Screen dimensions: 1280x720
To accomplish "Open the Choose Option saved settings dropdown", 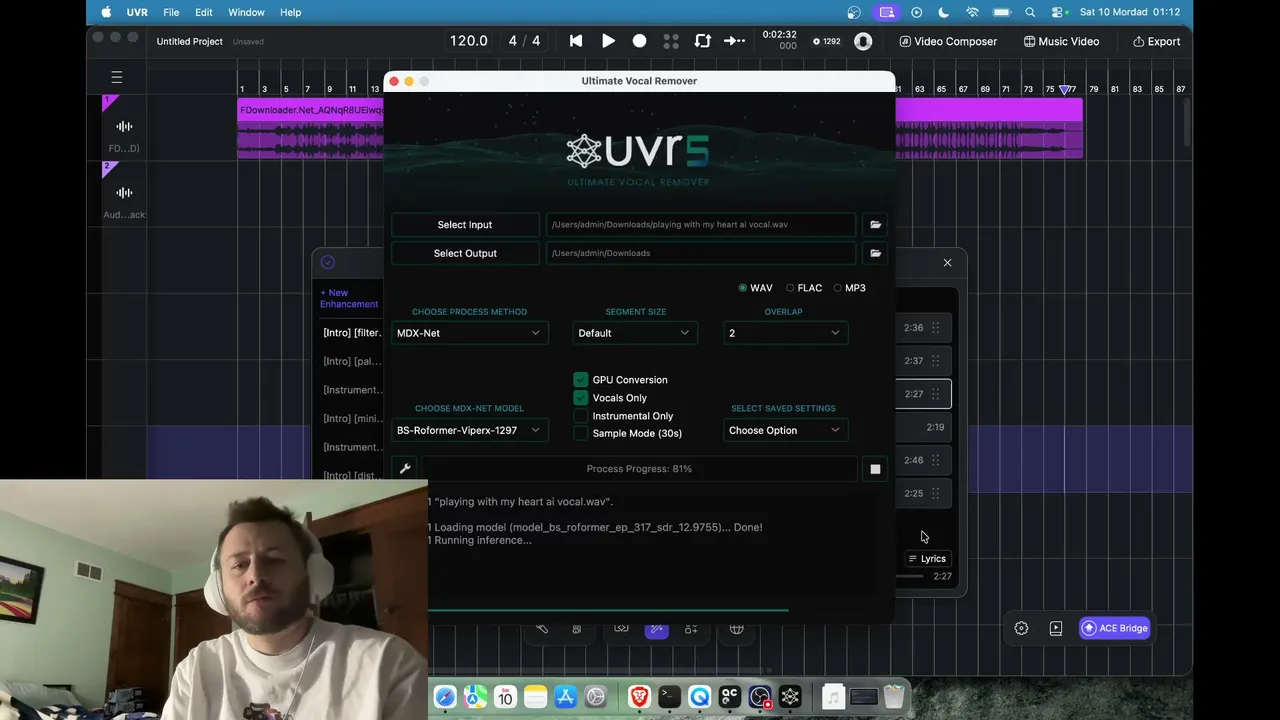I will 785,430.
